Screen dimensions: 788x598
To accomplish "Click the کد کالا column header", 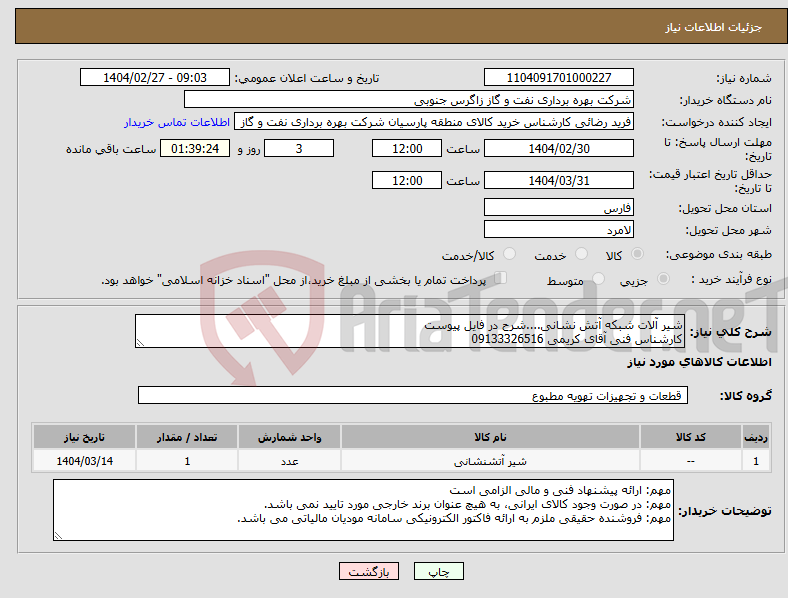I will click(x=691, y=437).
